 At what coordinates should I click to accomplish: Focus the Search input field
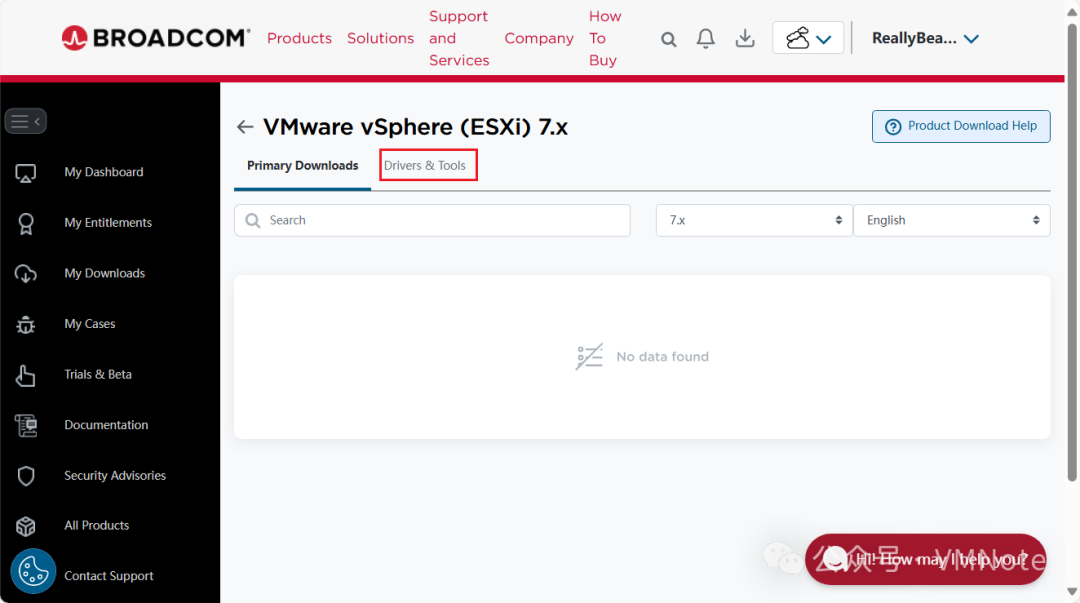(432, 221)
